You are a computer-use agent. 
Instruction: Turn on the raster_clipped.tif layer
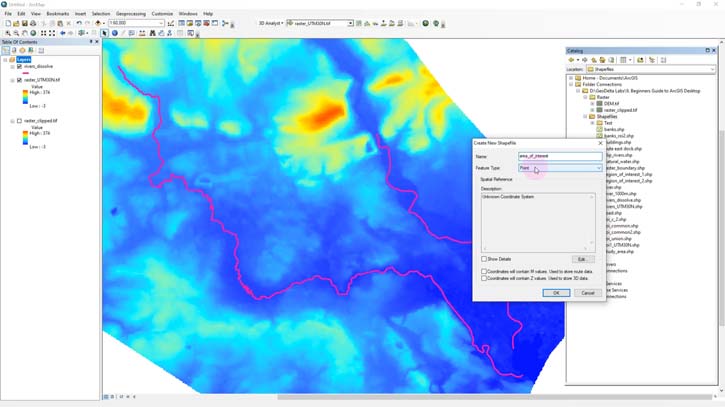point(19,121)
